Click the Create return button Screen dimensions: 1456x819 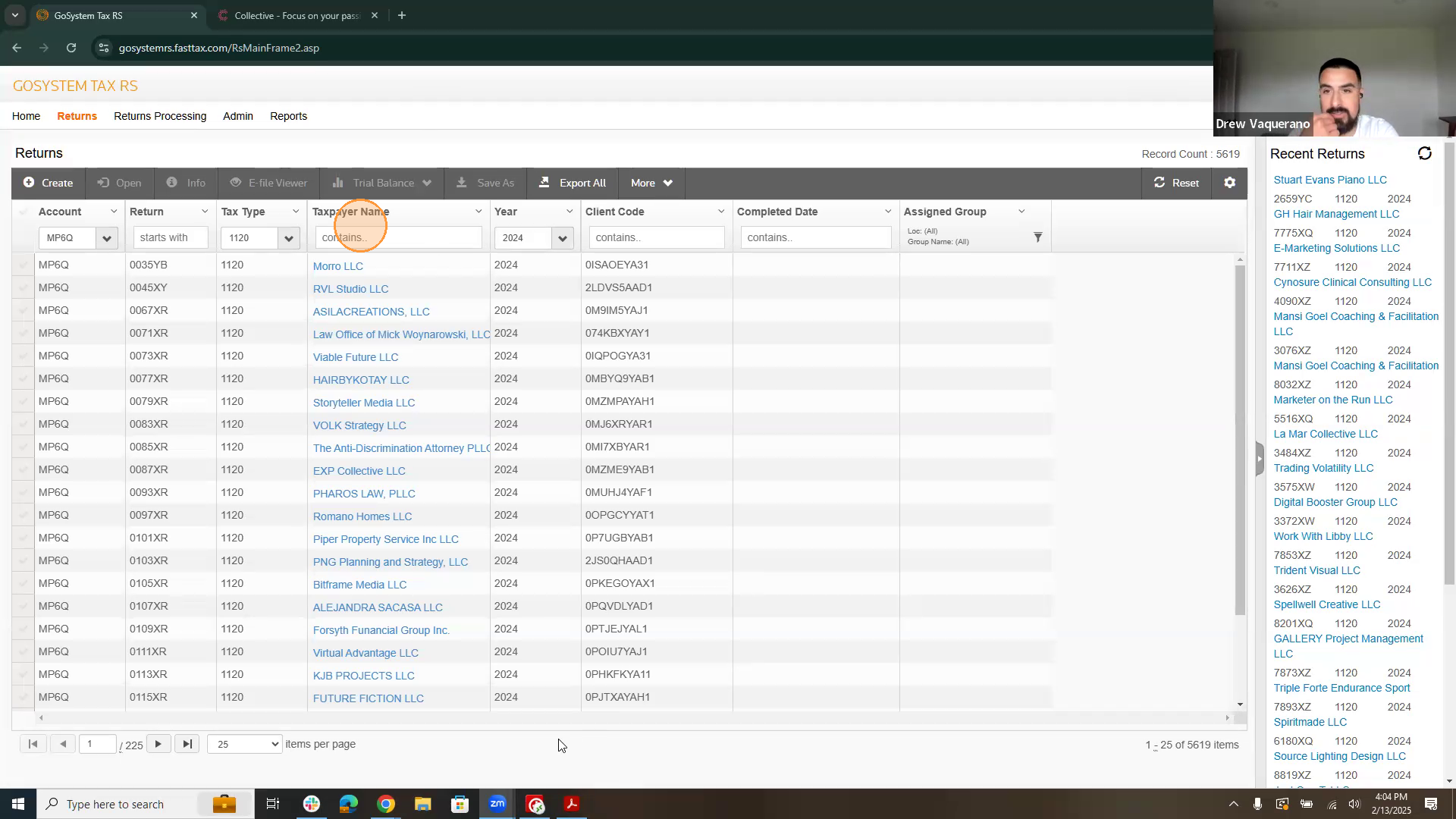(49, 183)
